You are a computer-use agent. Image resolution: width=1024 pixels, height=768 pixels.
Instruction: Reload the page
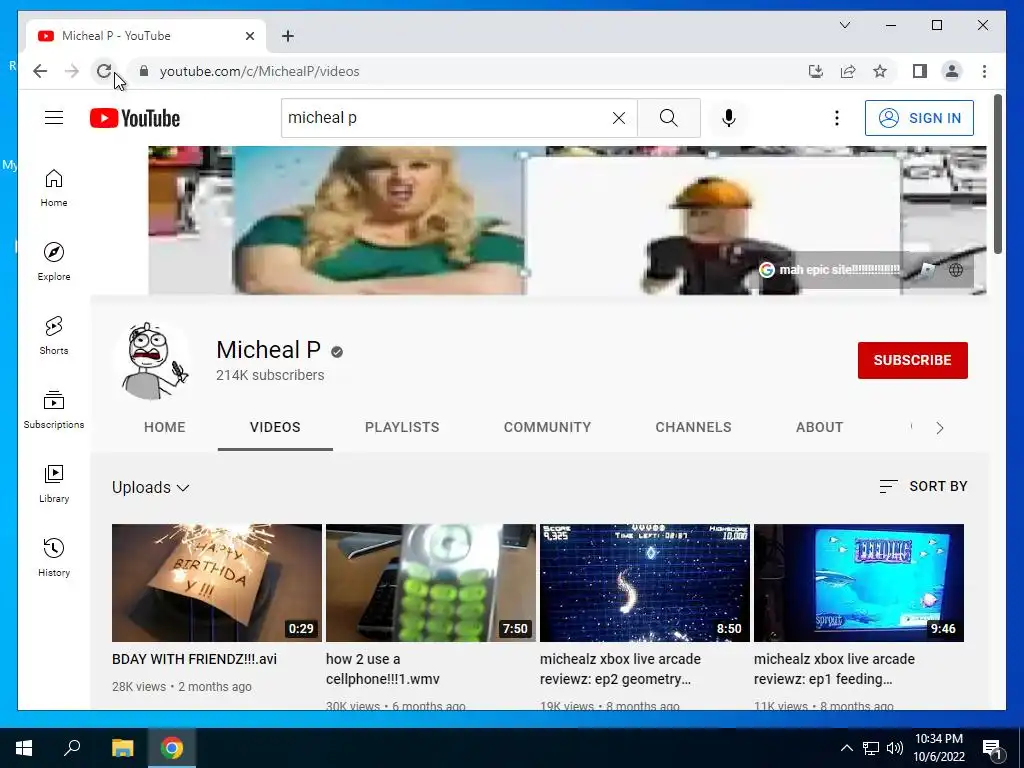[x=104, y=71]
